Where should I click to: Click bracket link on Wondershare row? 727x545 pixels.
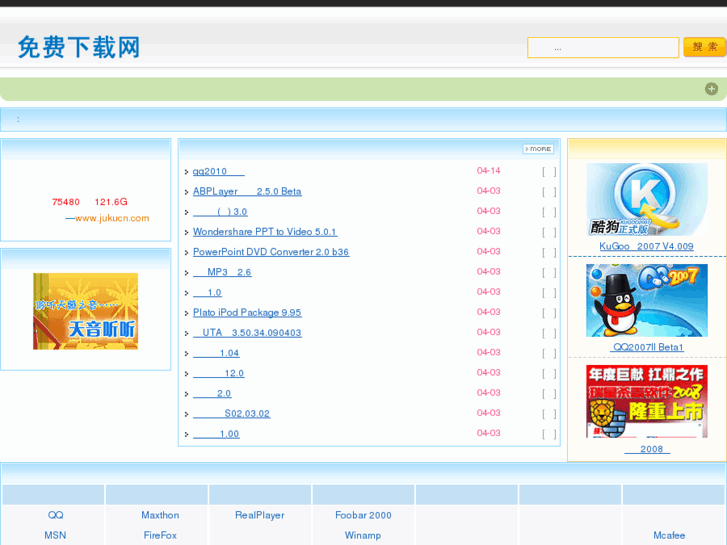pyautogui.click(x=549, y=232)
